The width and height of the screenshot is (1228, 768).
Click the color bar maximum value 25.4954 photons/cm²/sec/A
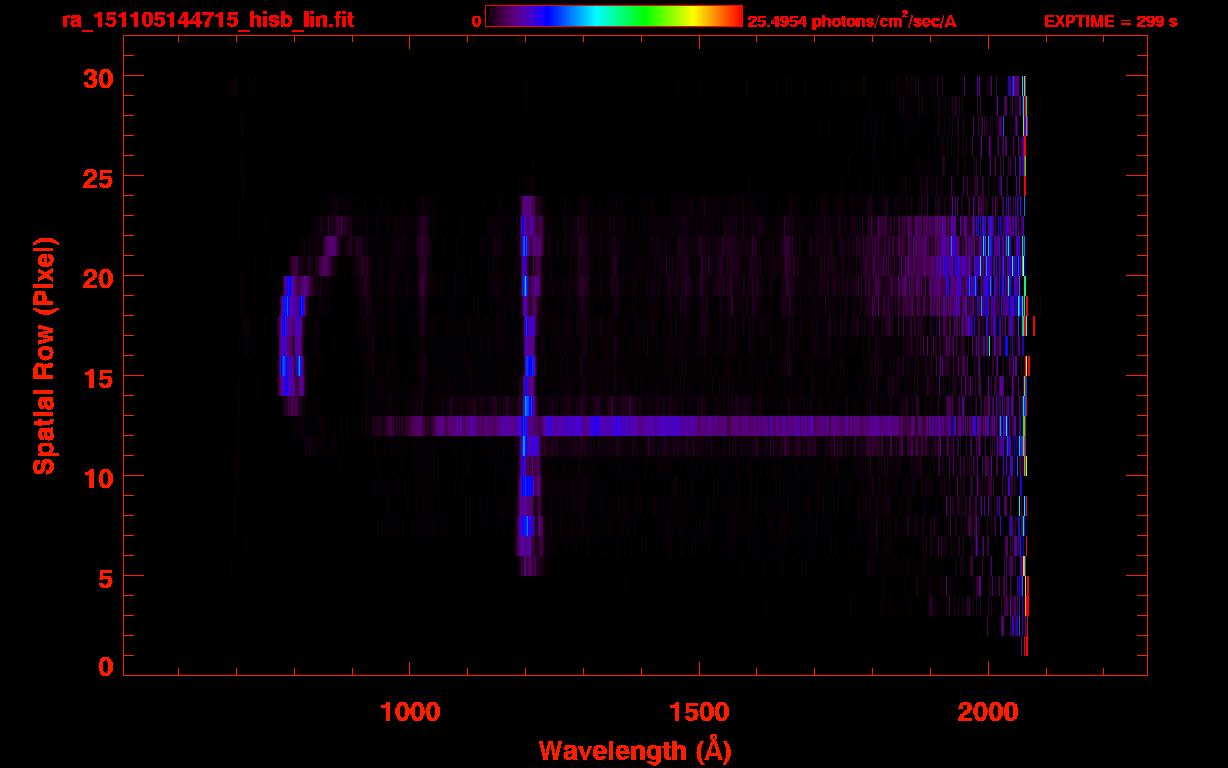tap(852, 21)
